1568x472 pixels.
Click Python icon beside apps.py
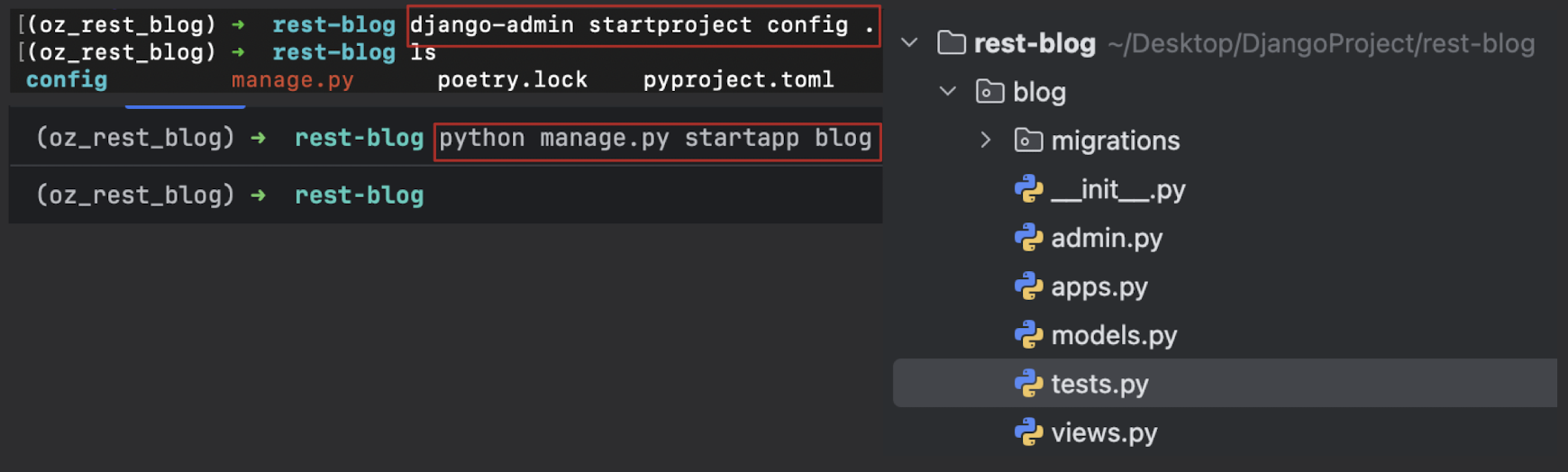1028,286
